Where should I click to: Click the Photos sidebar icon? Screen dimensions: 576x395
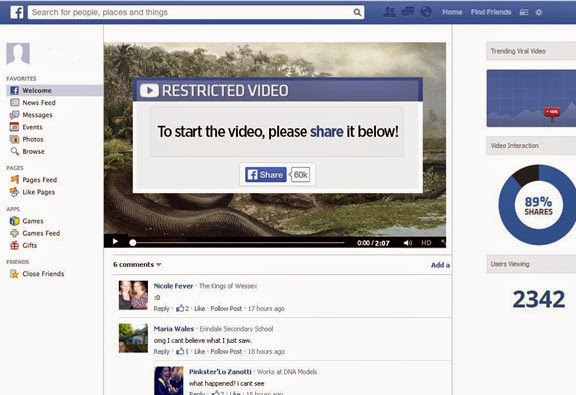(14, 139)
